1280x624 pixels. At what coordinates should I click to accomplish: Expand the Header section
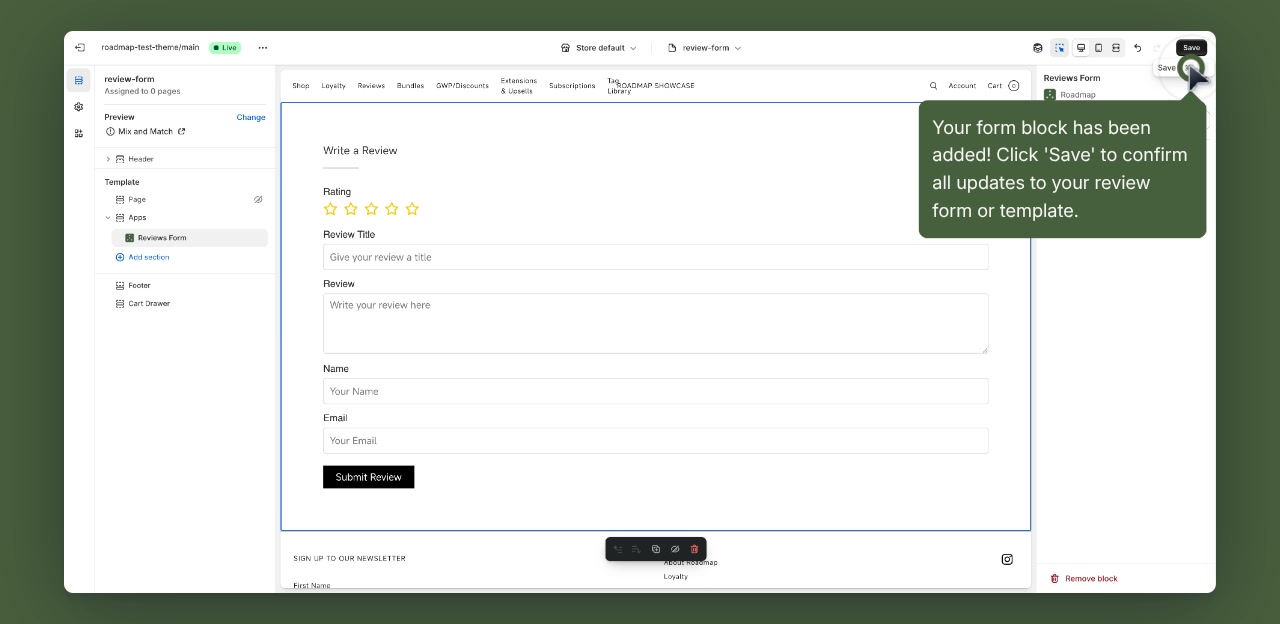coord(108,158)
